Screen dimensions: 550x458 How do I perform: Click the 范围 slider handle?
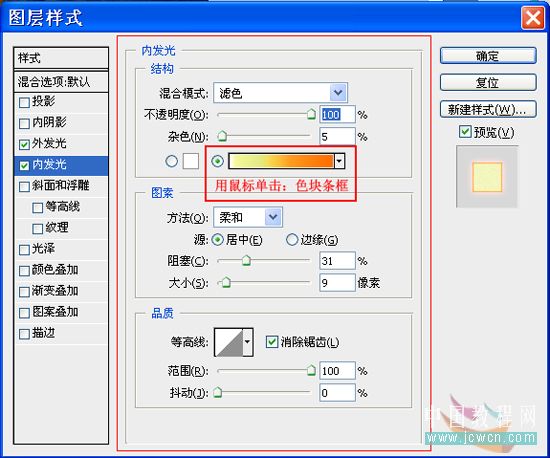(311, 370)
